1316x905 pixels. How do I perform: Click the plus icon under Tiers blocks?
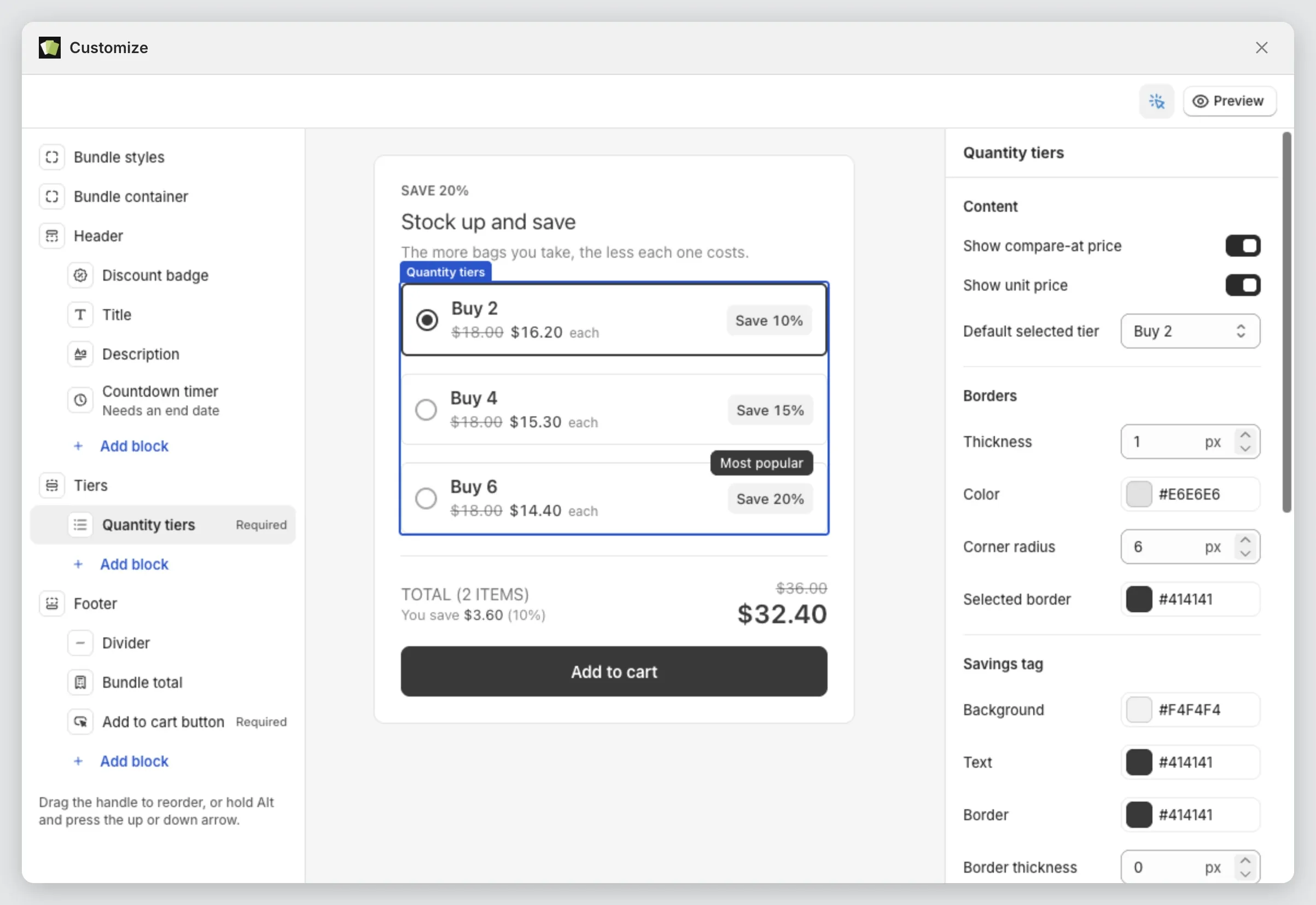click(78, 564)
